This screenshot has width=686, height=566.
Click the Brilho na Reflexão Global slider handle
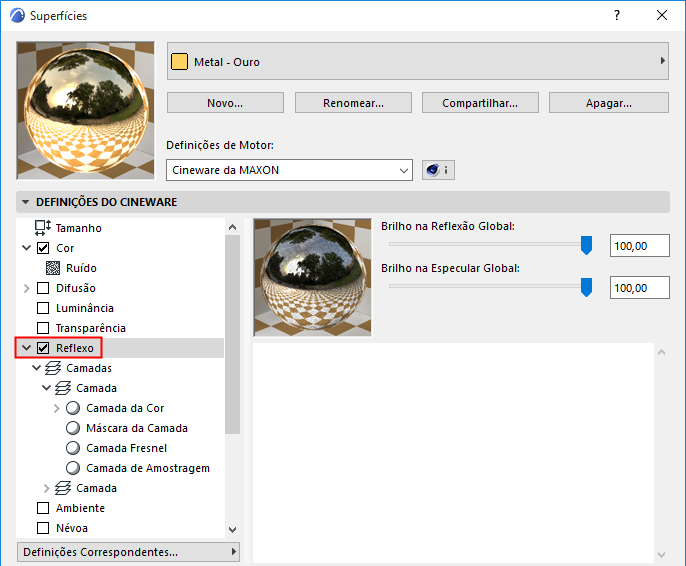tap(586, 245)
